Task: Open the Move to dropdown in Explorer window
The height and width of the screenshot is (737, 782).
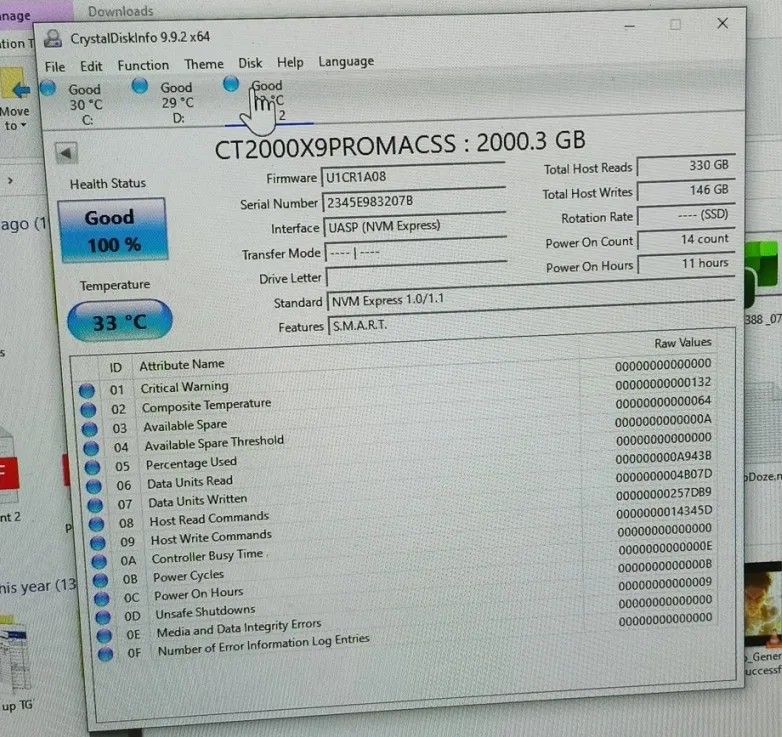Action: [15, 125]
